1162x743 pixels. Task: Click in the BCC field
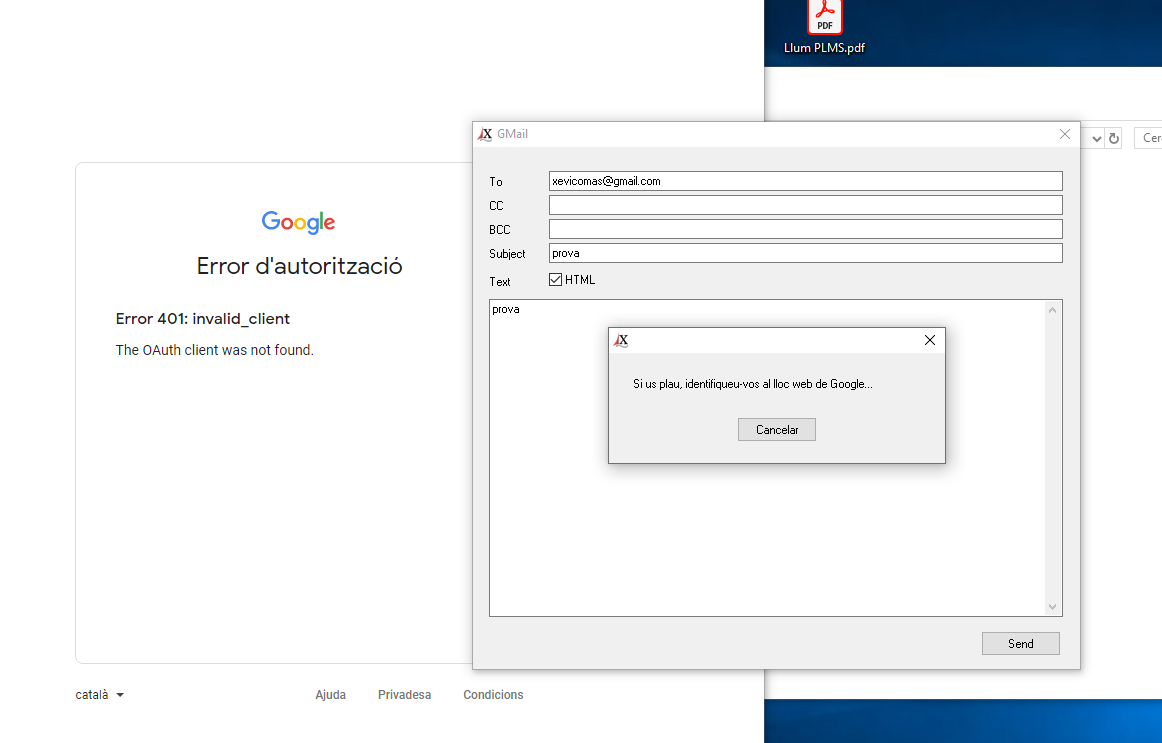point(806,229)
